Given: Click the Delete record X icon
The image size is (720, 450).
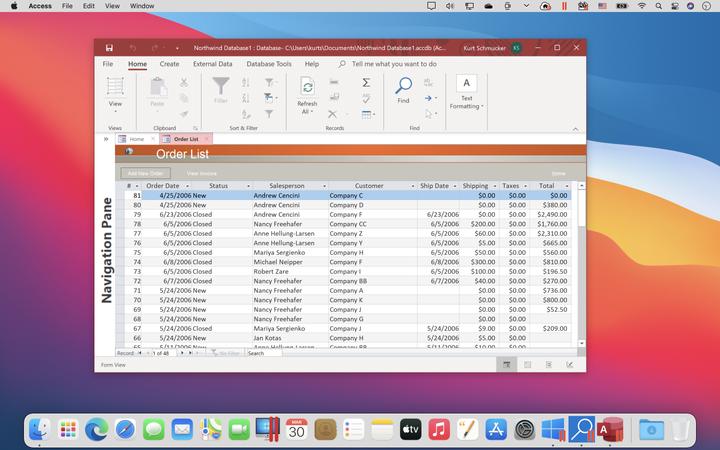Looking at the screenshot, I should (x=332, y=114).
